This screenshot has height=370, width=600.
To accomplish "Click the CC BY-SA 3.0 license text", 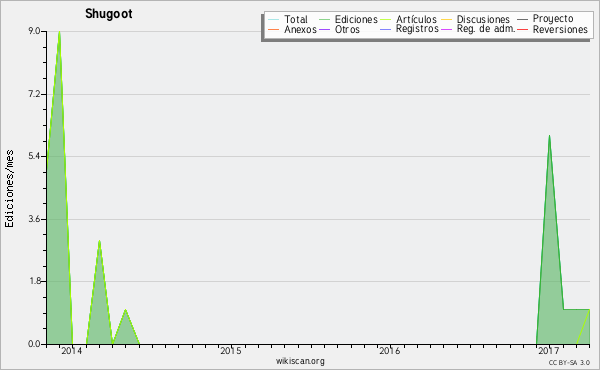I will click(569, 362).
